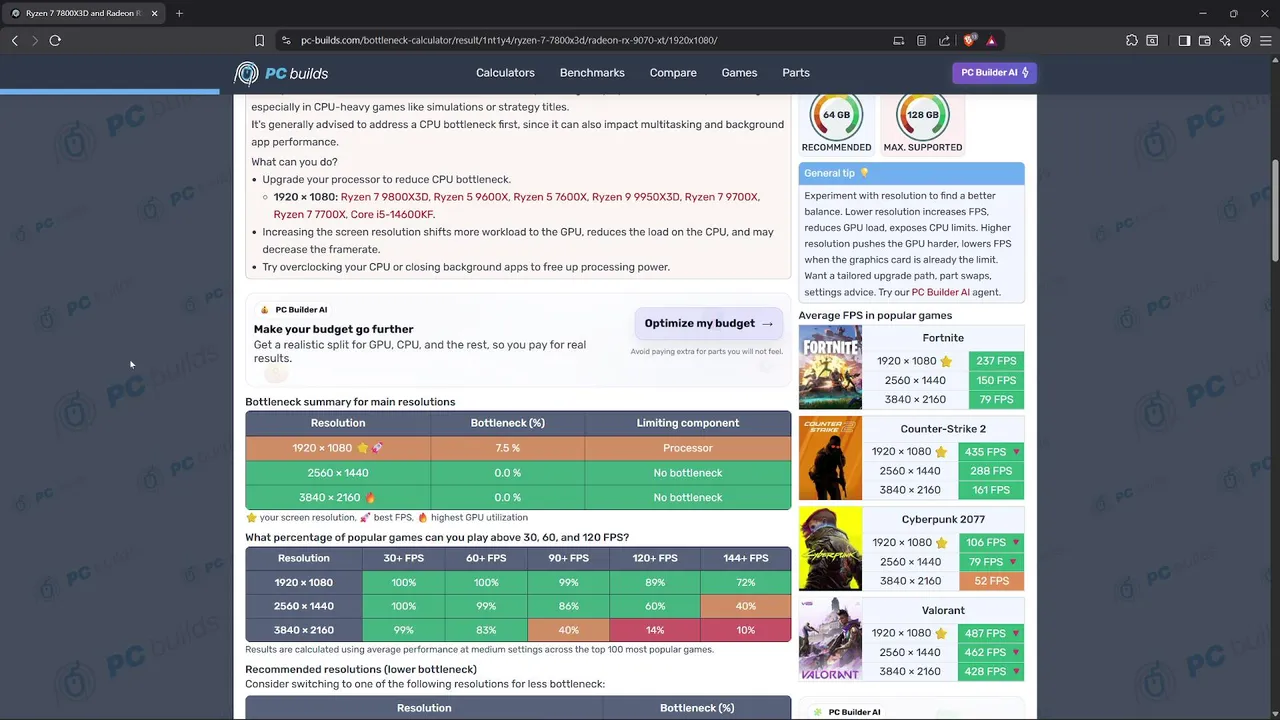
Task: Click the Valorant game thumbnail
Action: coord(830,640)
